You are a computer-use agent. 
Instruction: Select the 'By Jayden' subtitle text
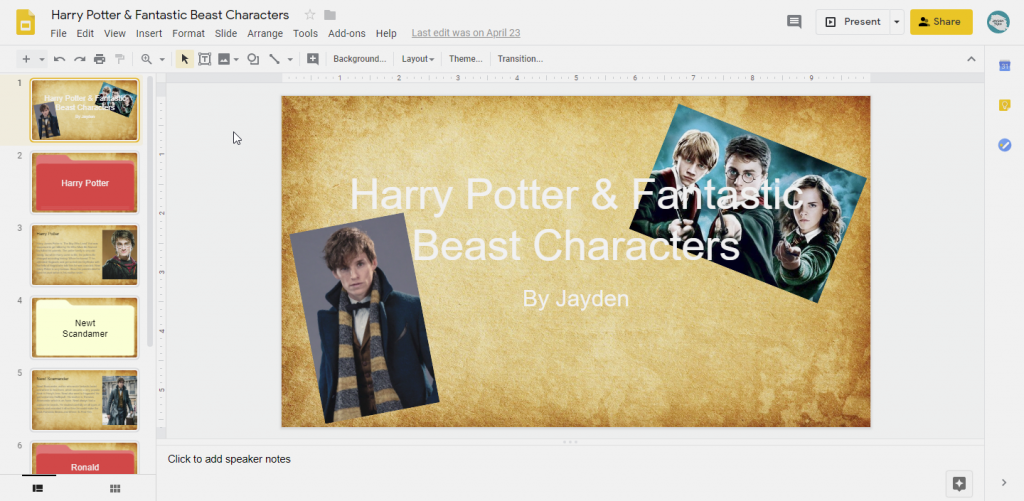[x=575, y=299]
